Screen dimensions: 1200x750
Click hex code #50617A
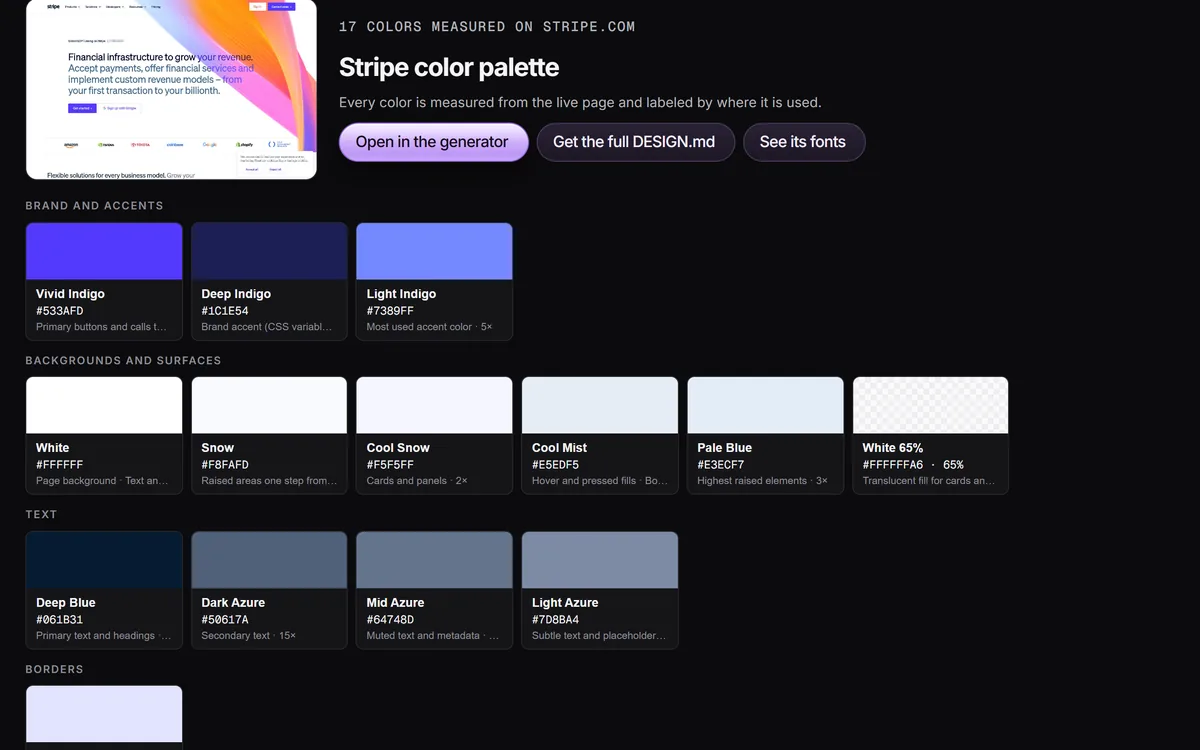coord(226,620)
